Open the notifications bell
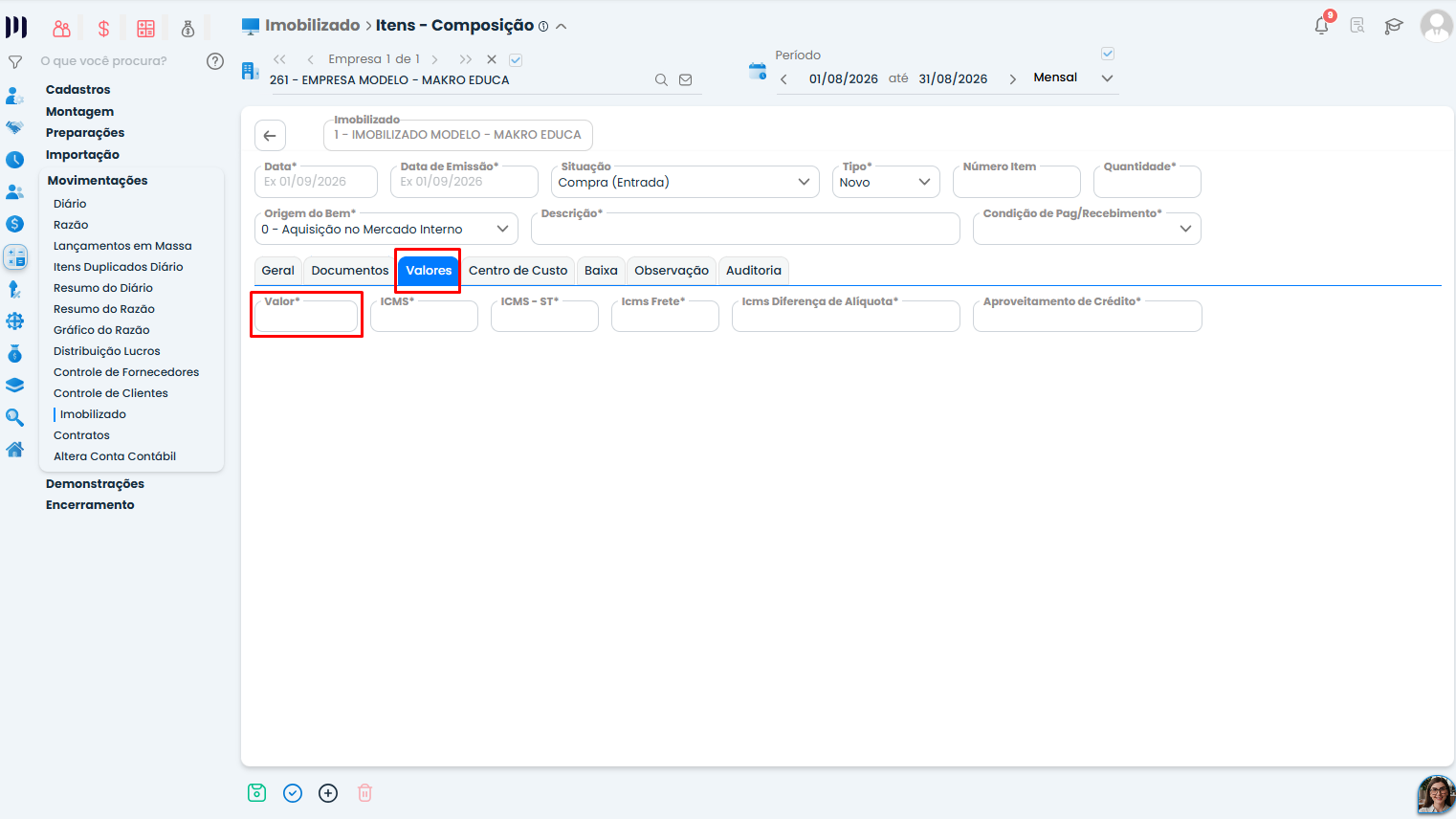 pos(1322,25)
